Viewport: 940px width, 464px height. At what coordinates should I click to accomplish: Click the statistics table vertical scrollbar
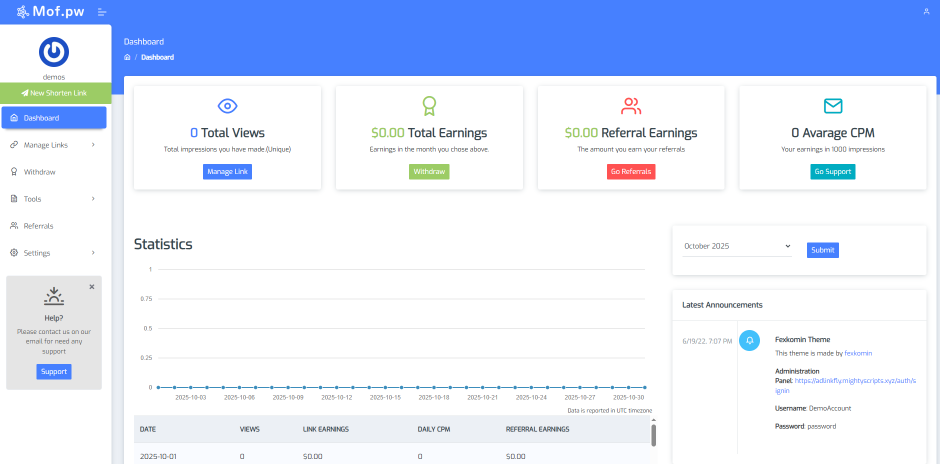(x=654, y=435)
